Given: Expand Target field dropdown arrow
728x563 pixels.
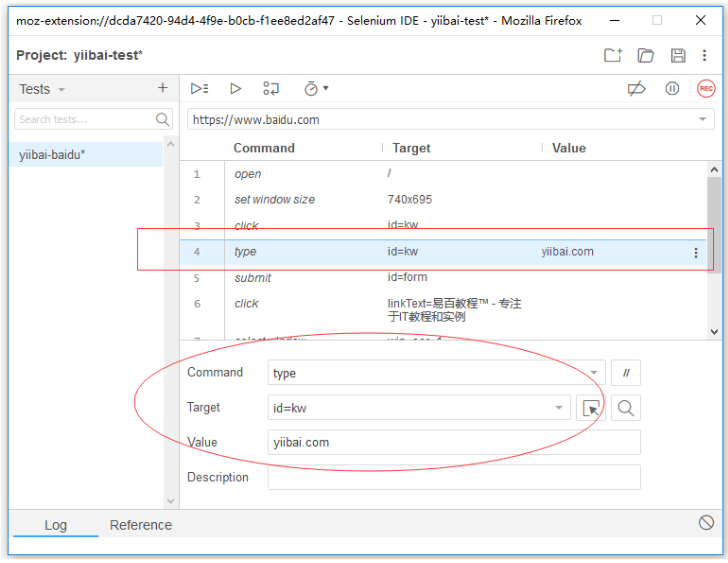Looking at the screenshot, I should click(559, 408).
